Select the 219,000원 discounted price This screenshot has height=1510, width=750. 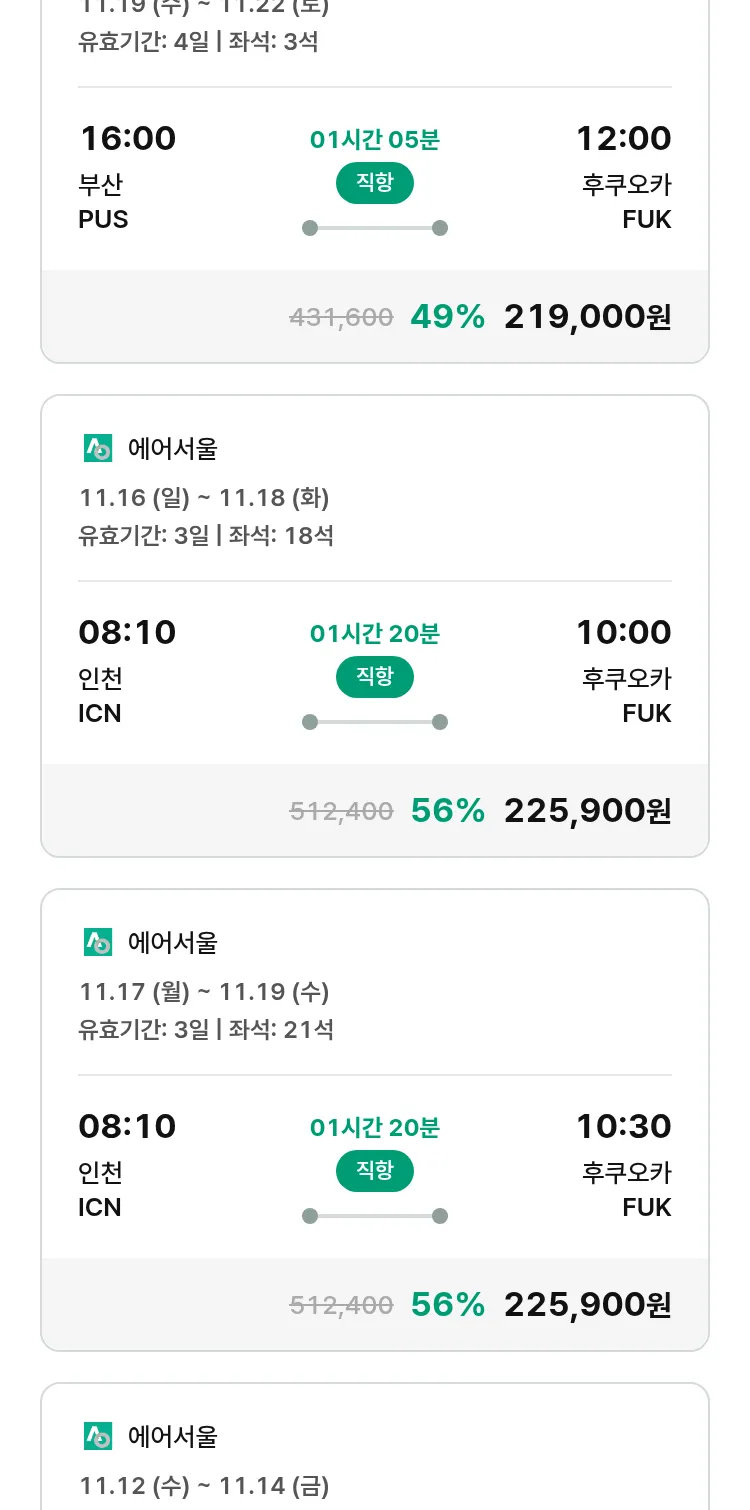[587, 317]
